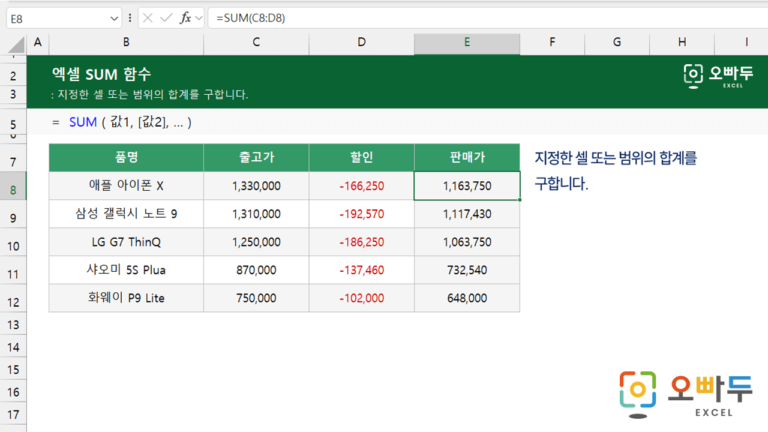
Task: Select the 1,250,000 price cell
Action: coord(256,242)
